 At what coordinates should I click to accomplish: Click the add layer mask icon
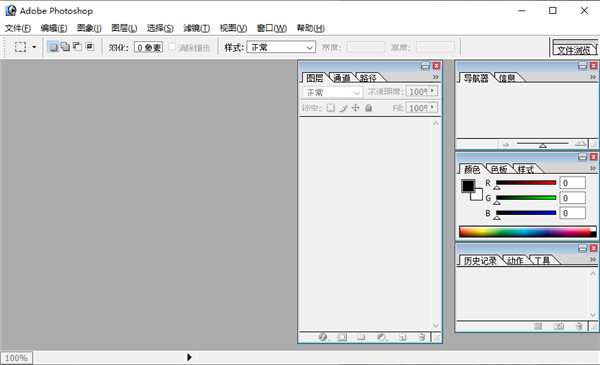point(342,337)
